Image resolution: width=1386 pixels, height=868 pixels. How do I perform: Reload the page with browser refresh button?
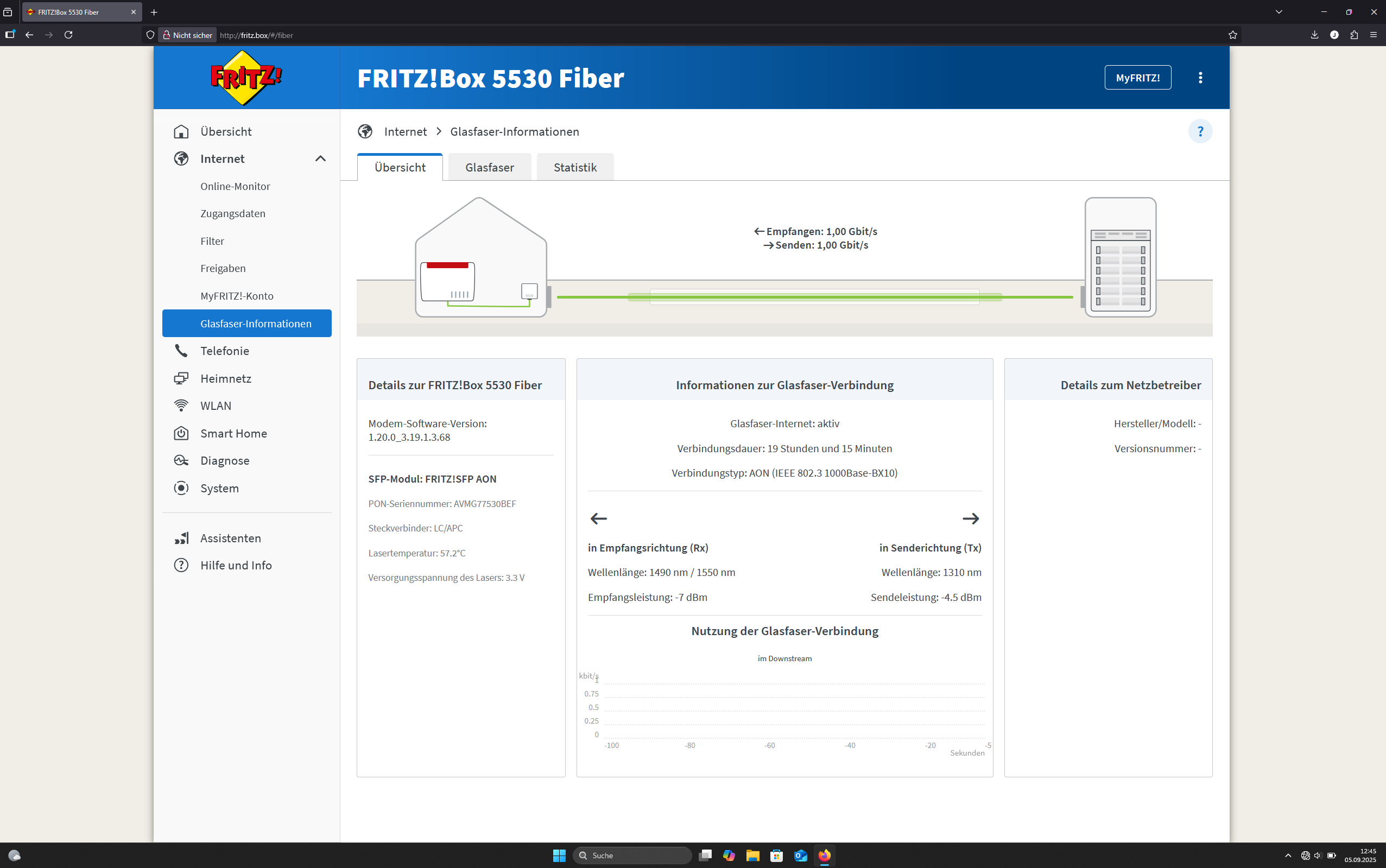(x=68, y=35)
